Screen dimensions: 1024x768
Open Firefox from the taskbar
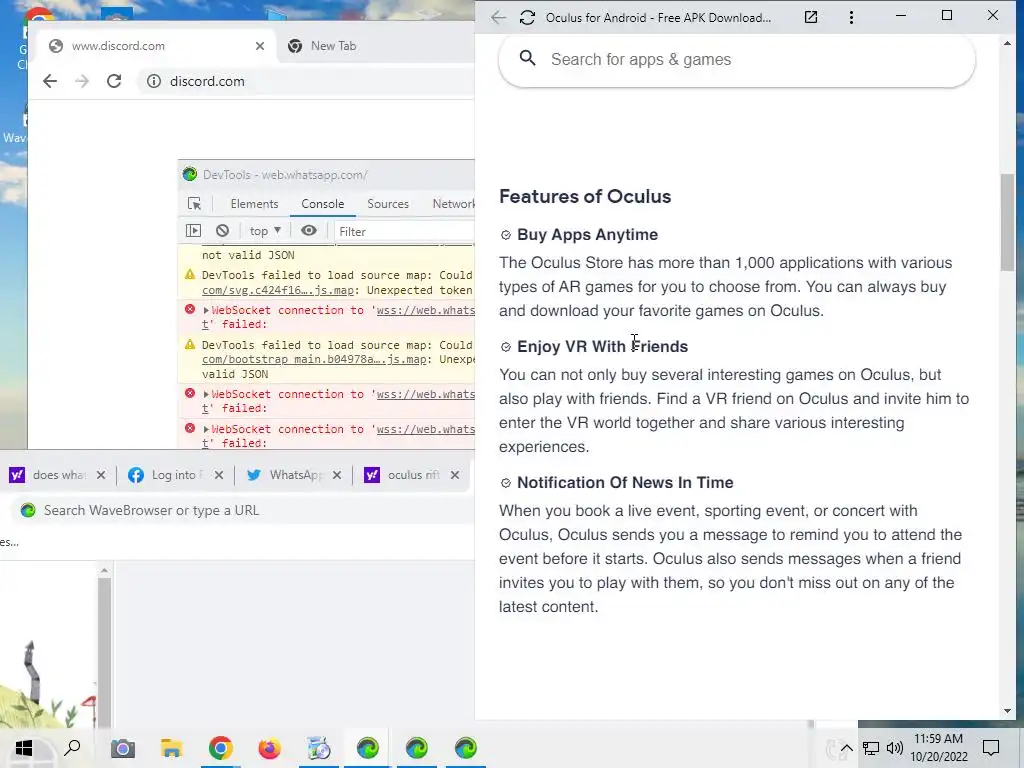[x=270, y=748]
